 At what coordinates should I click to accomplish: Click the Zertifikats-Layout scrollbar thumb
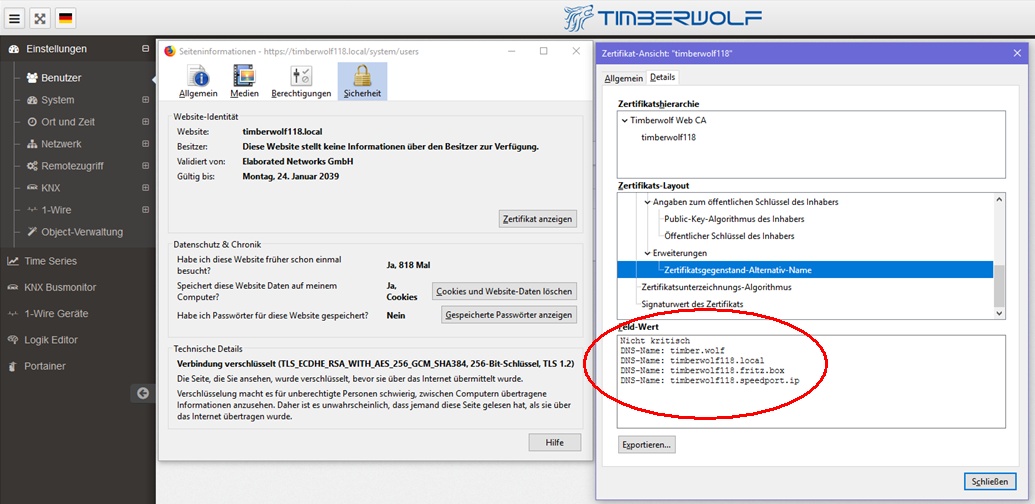point(999,286)
